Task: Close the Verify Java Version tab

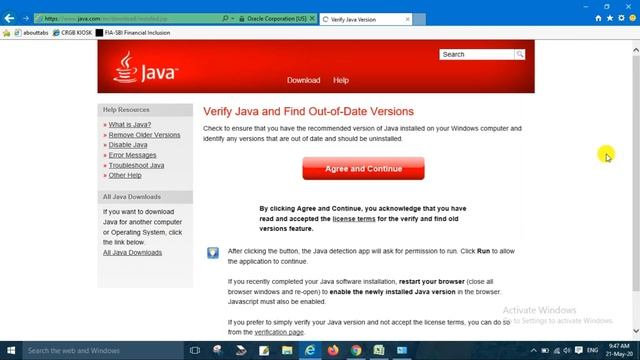Action: click(x=407, y=19)
